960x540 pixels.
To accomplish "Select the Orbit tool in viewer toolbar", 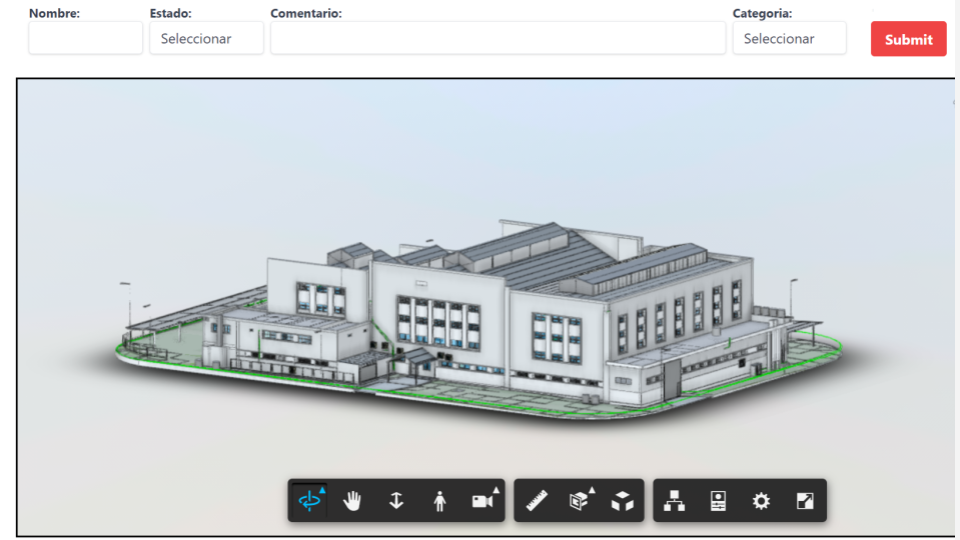I will point(310,501).
